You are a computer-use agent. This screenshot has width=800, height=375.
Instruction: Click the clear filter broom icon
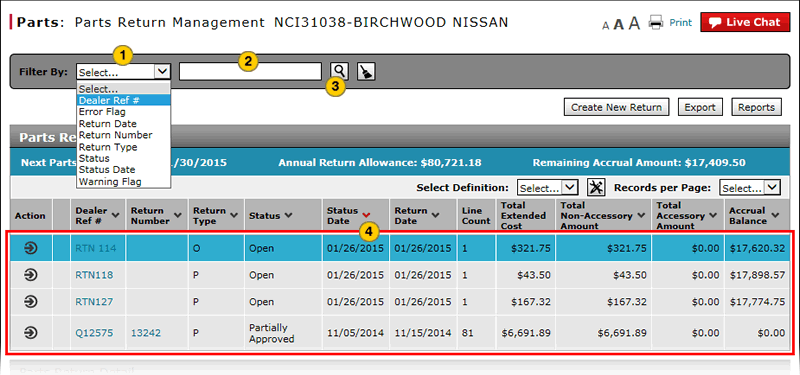pos(366,71)
